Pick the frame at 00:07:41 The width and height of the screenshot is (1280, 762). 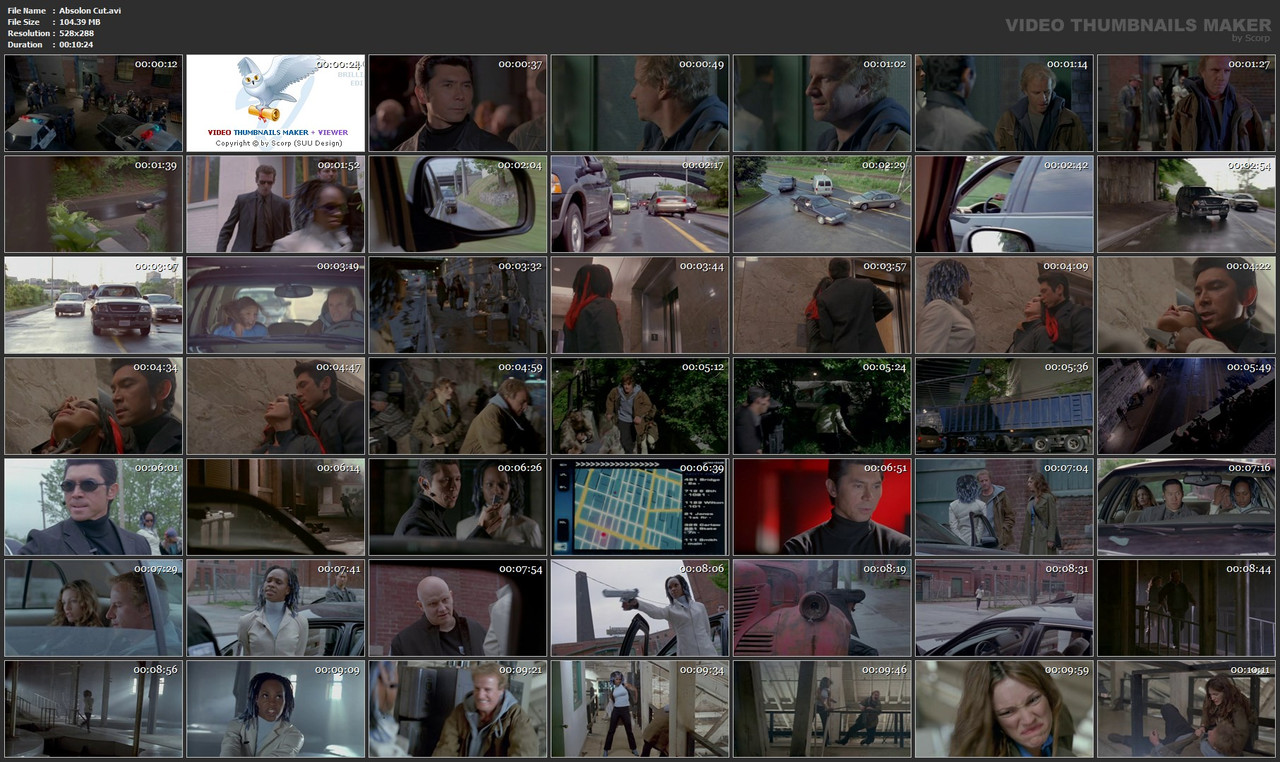[x=276, y=608]
